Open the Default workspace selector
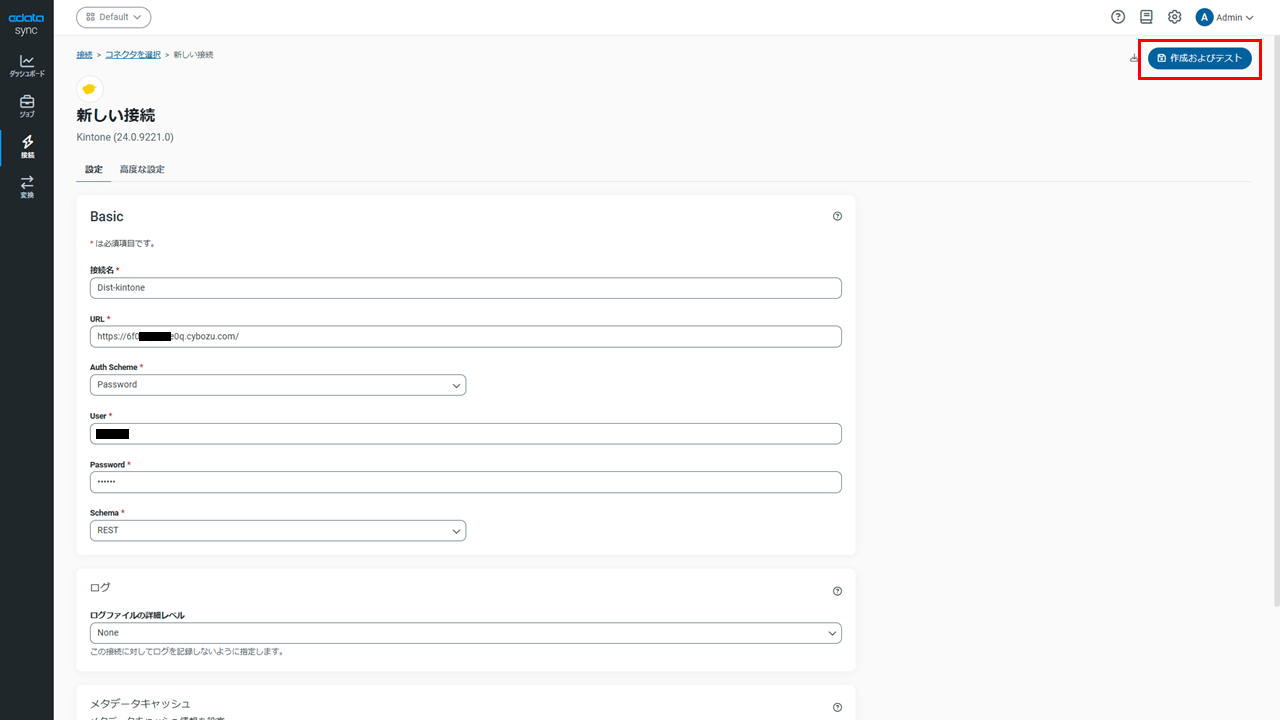This screenshot has height=720, width=1280. 114,17
